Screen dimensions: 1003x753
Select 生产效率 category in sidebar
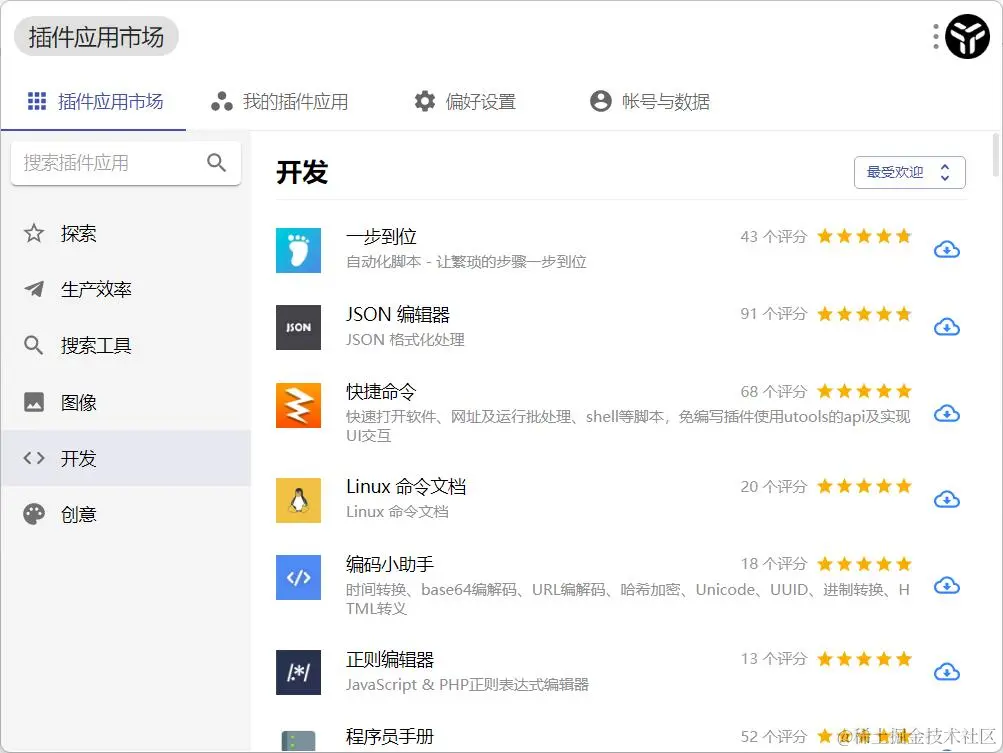126,289
